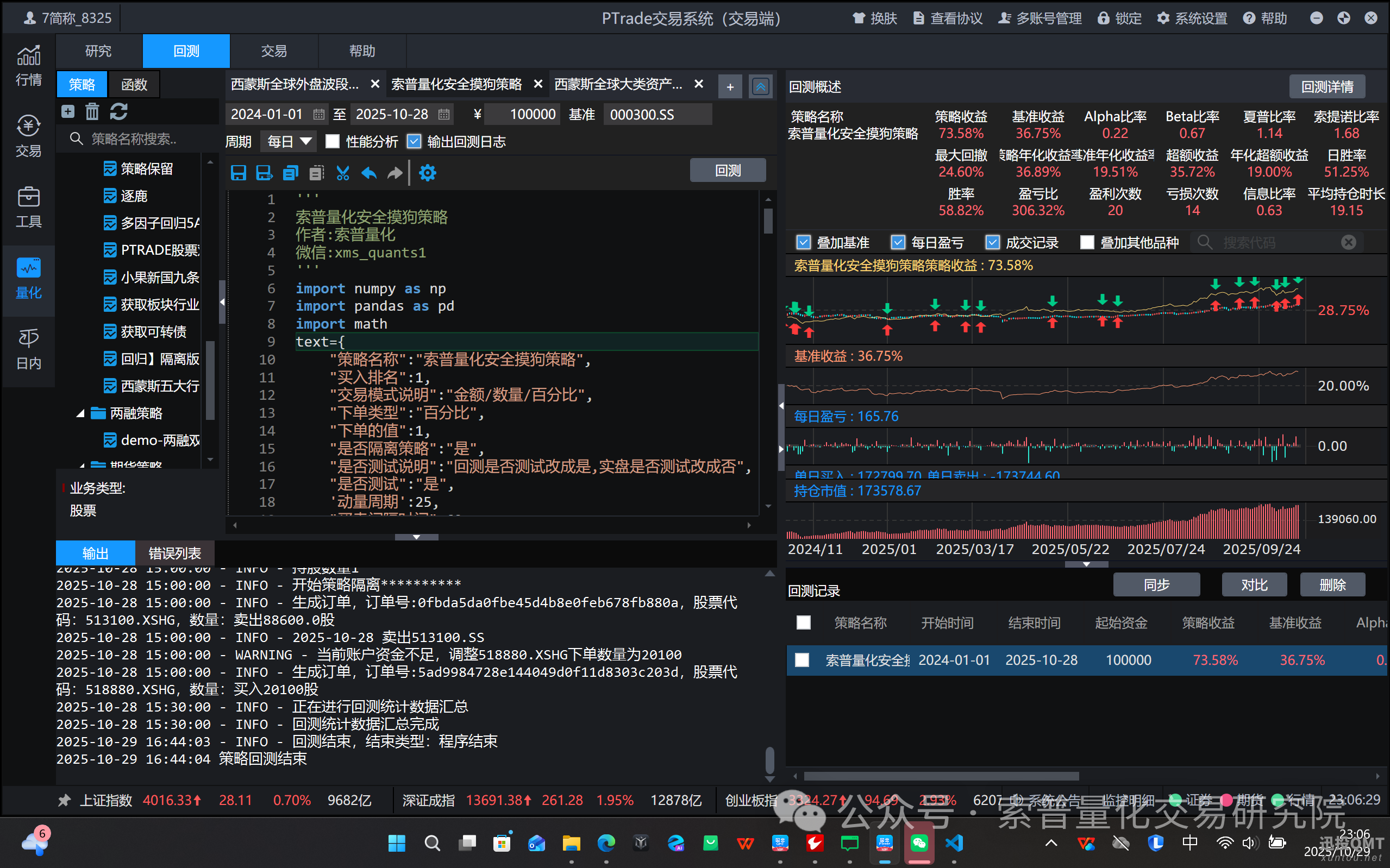
Task: Enable the 性能分析 checkbox
Action: (x=333, y=142)
